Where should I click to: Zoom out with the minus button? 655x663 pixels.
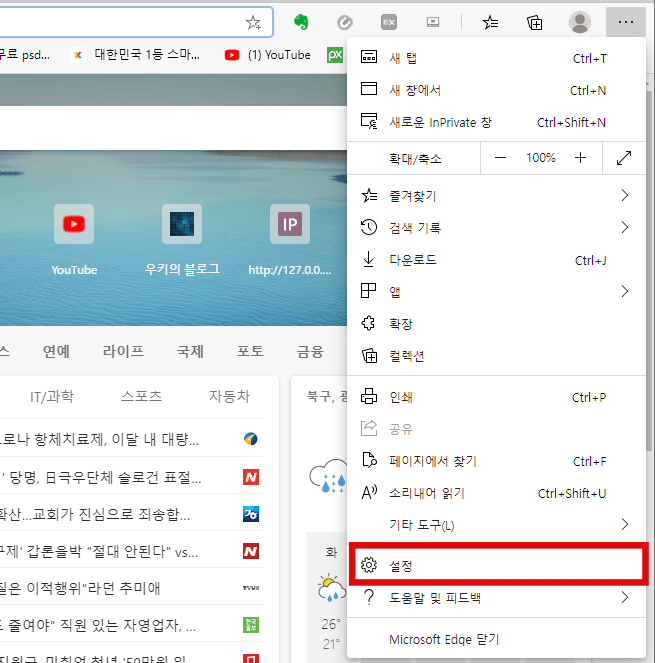(x=500, y=158)
